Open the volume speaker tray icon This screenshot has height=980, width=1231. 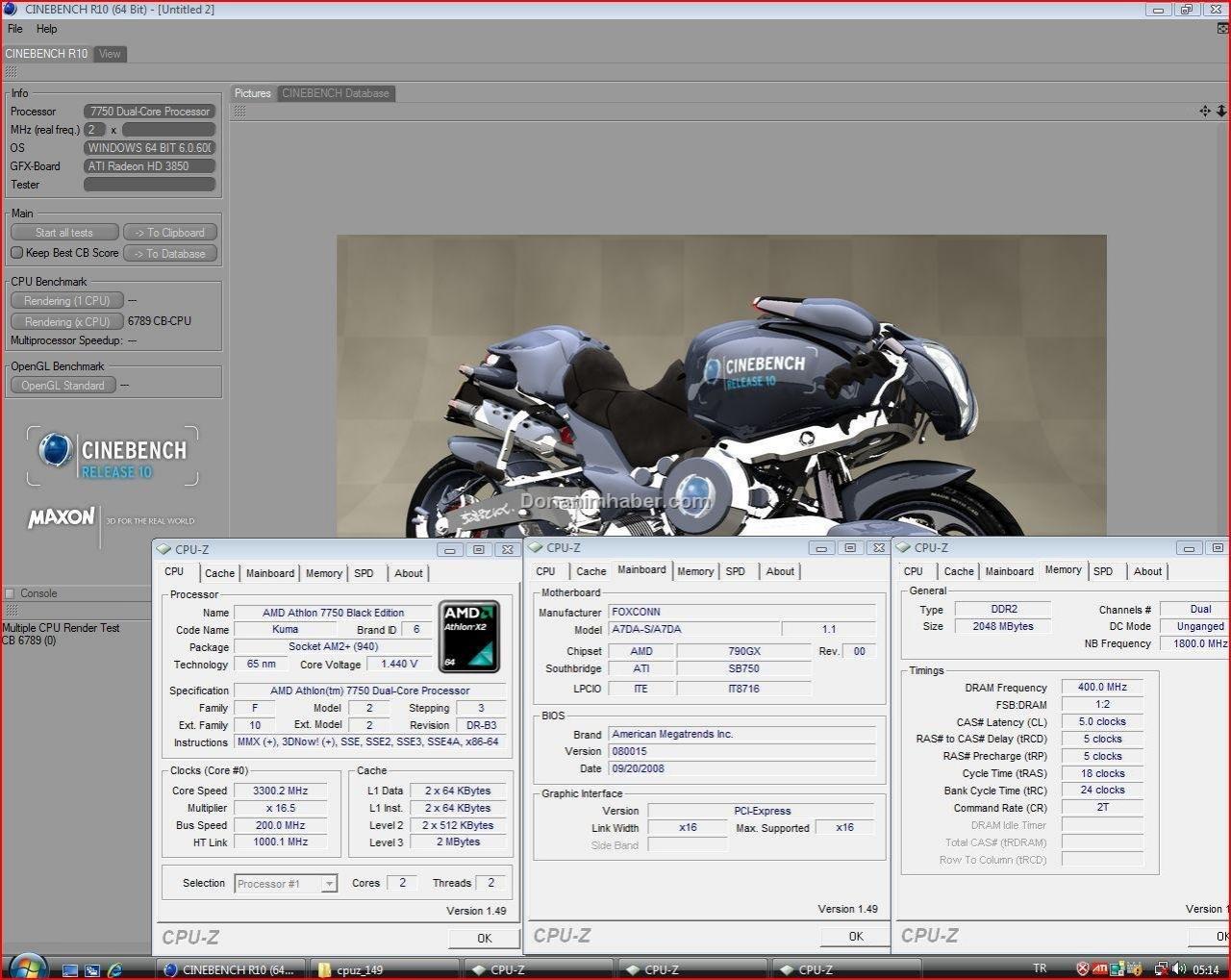click(1179, 968)
